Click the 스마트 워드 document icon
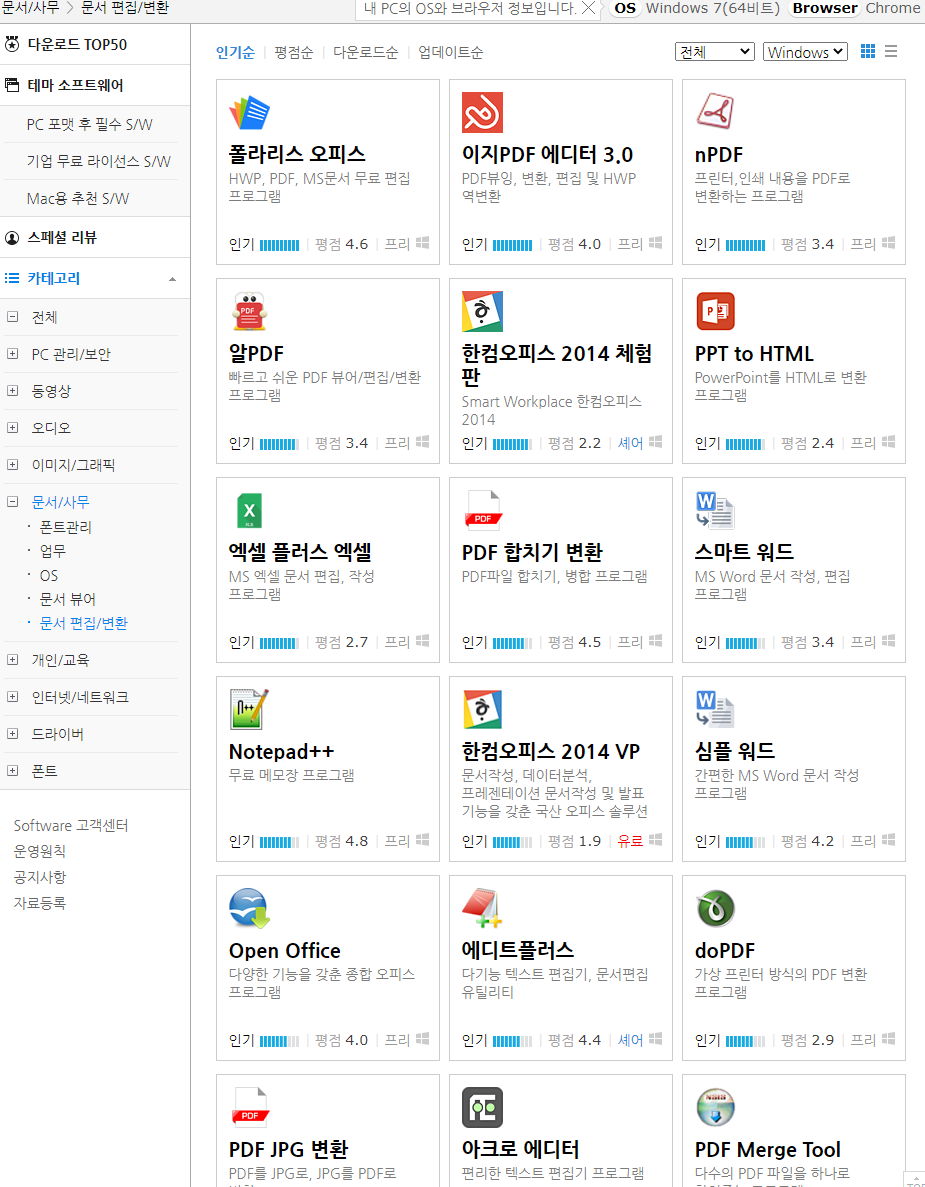925x1187 pixels. (715, 510)
